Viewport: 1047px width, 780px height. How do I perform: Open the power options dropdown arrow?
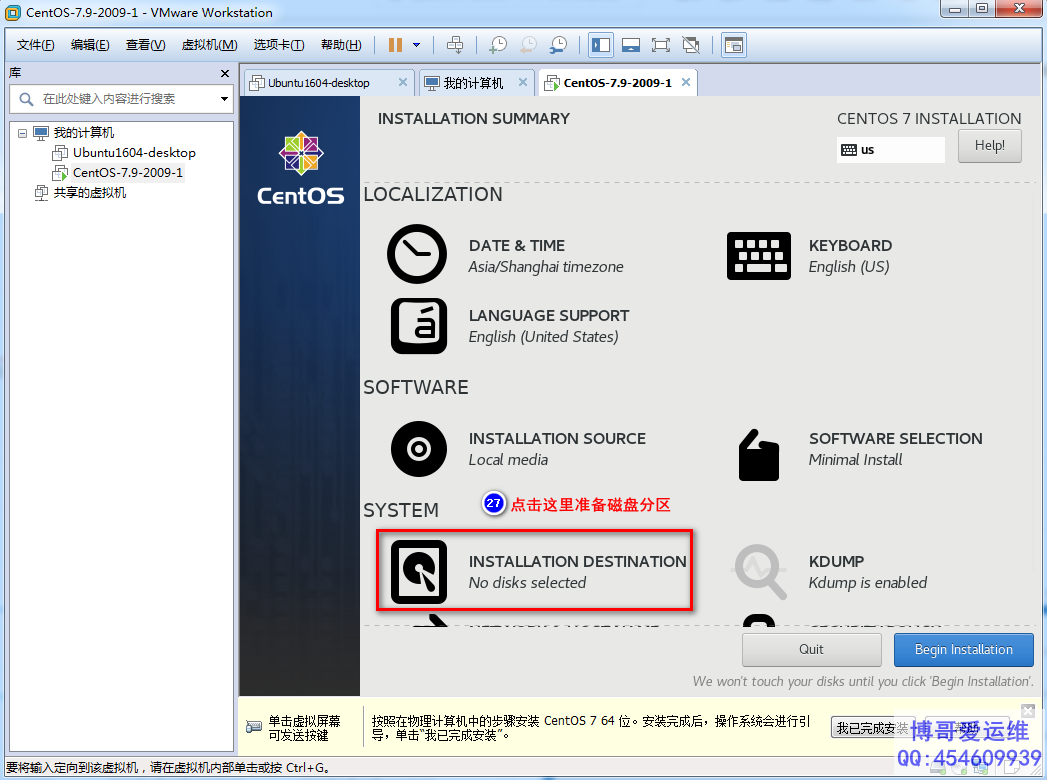(417, 45)
